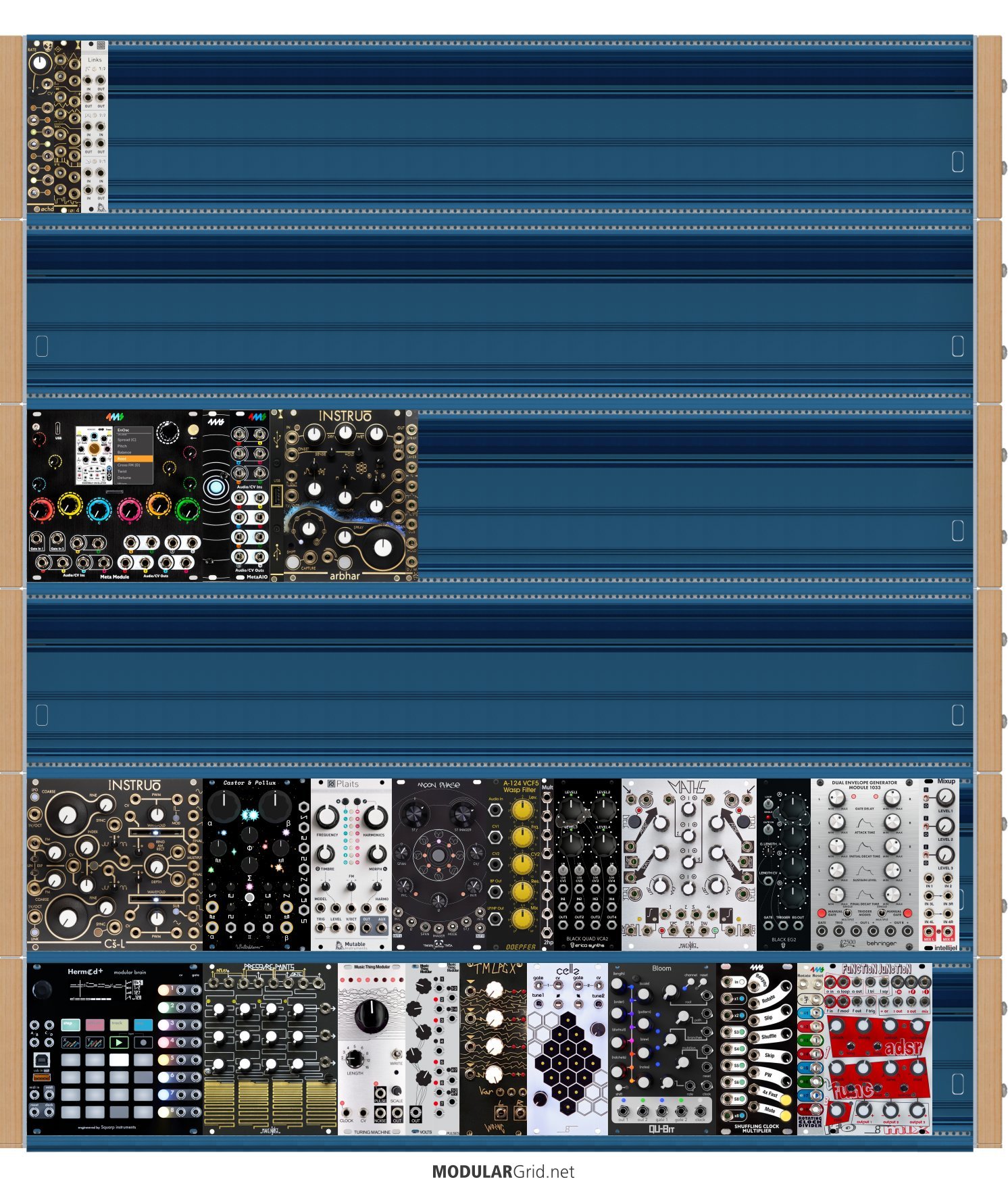The width and height of the screenshot is (1008, 1186).
Task: Flip the Black EG2 LOOP switch
Action: [768, 804]
